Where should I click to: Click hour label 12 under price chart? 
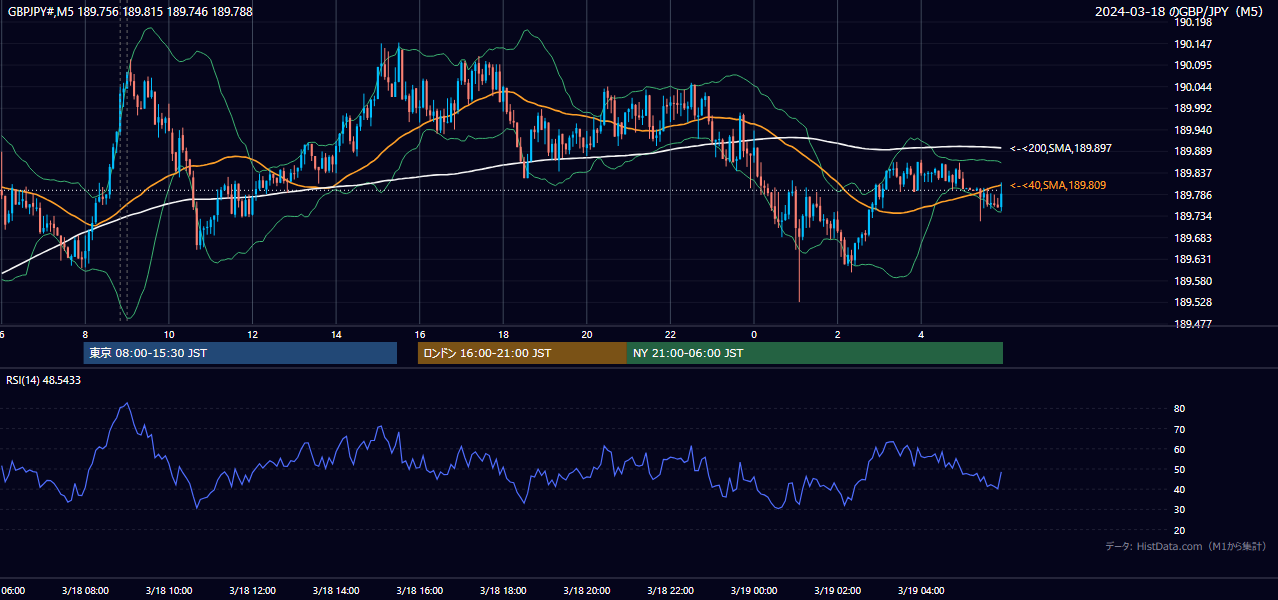coord(252,334)
